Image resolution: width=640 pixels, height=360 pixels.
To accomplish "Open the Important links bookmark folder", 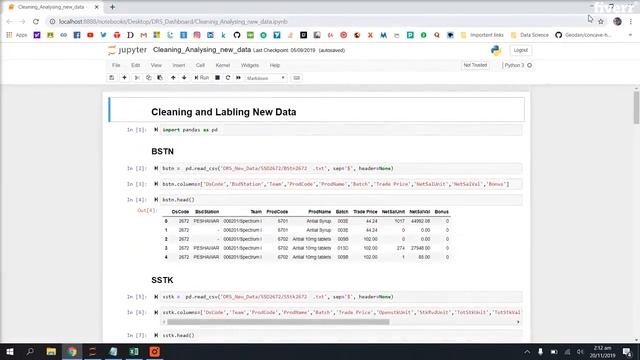I will [x=482, y=35].
